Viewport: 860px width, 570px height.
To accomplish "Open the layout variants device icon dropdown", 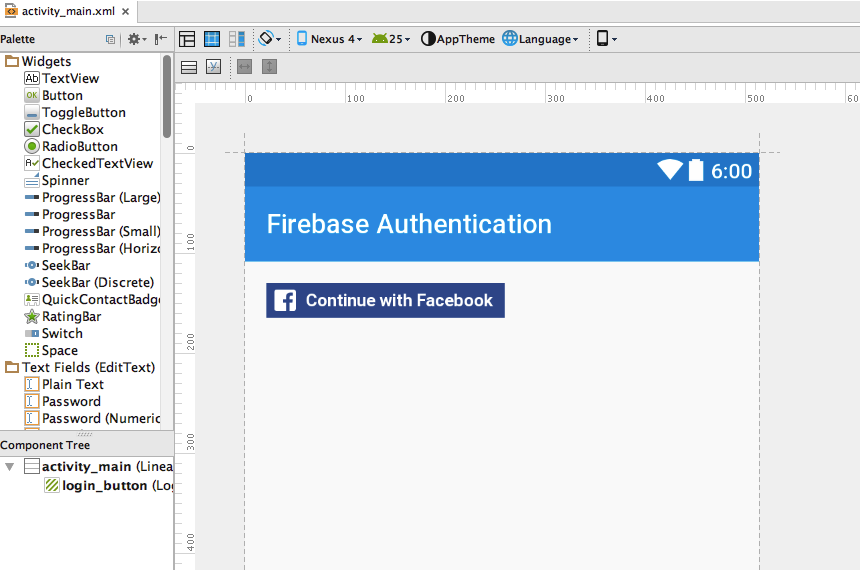I will point(607,39).
